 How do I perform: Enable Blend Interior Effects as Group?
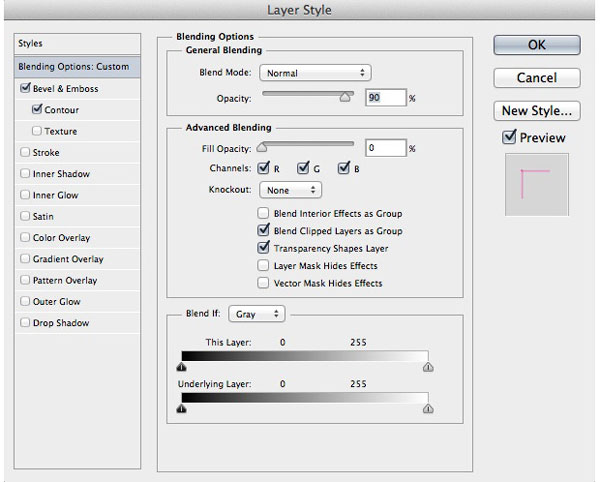263,213
